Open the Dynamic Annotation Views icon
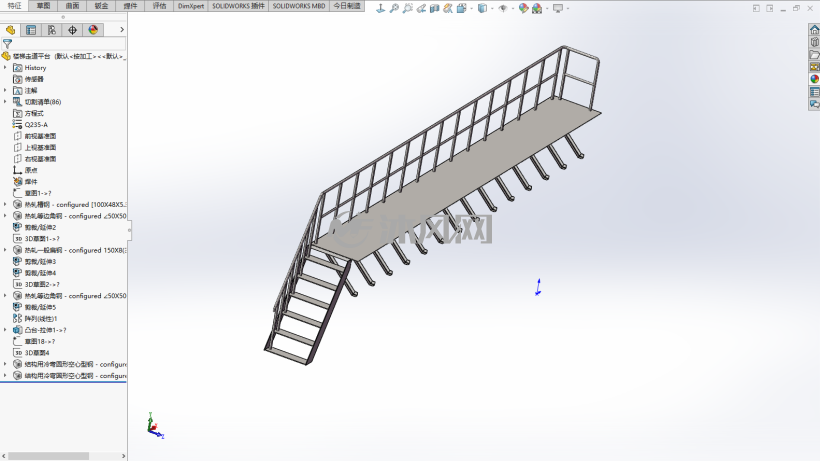 (x=448, y=8)
